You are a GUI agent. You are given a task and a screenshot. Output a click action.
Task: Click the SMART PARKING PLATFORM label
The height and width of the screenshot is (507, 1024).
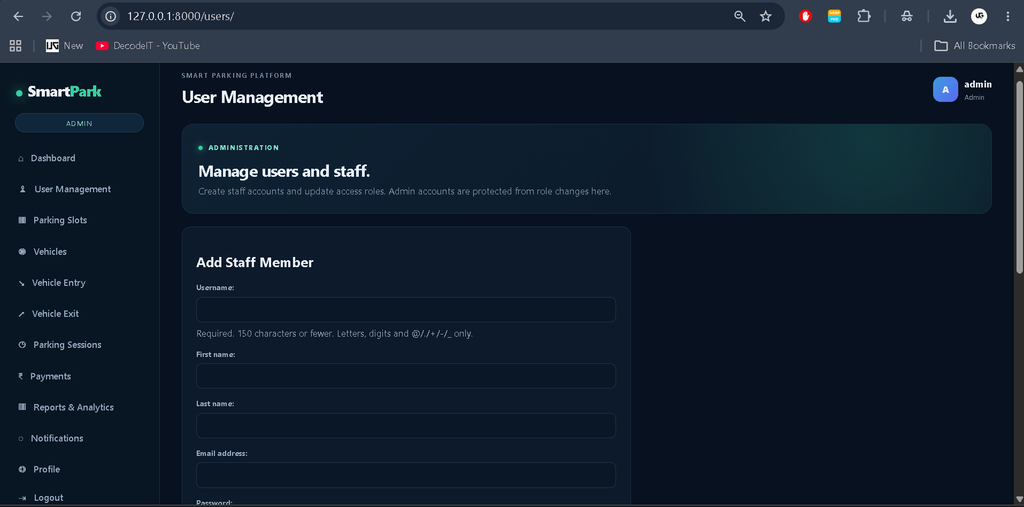237,76
